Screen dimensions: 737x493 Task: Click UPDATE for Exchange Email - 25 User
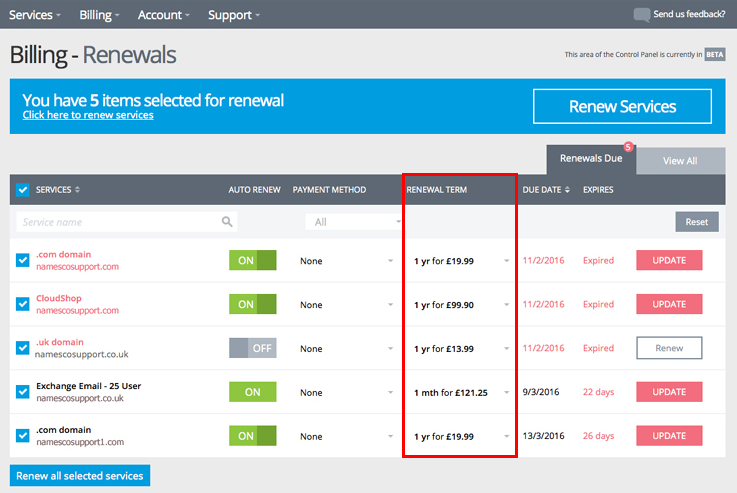(x=669, y=392)
